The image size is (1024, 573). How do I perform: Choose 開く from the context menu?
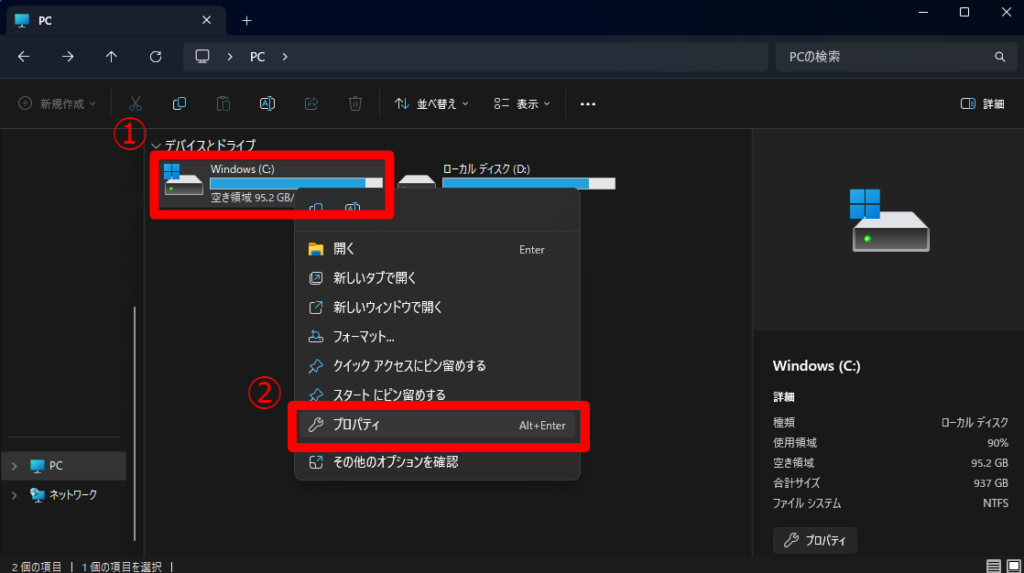click(x=437, y=249)
